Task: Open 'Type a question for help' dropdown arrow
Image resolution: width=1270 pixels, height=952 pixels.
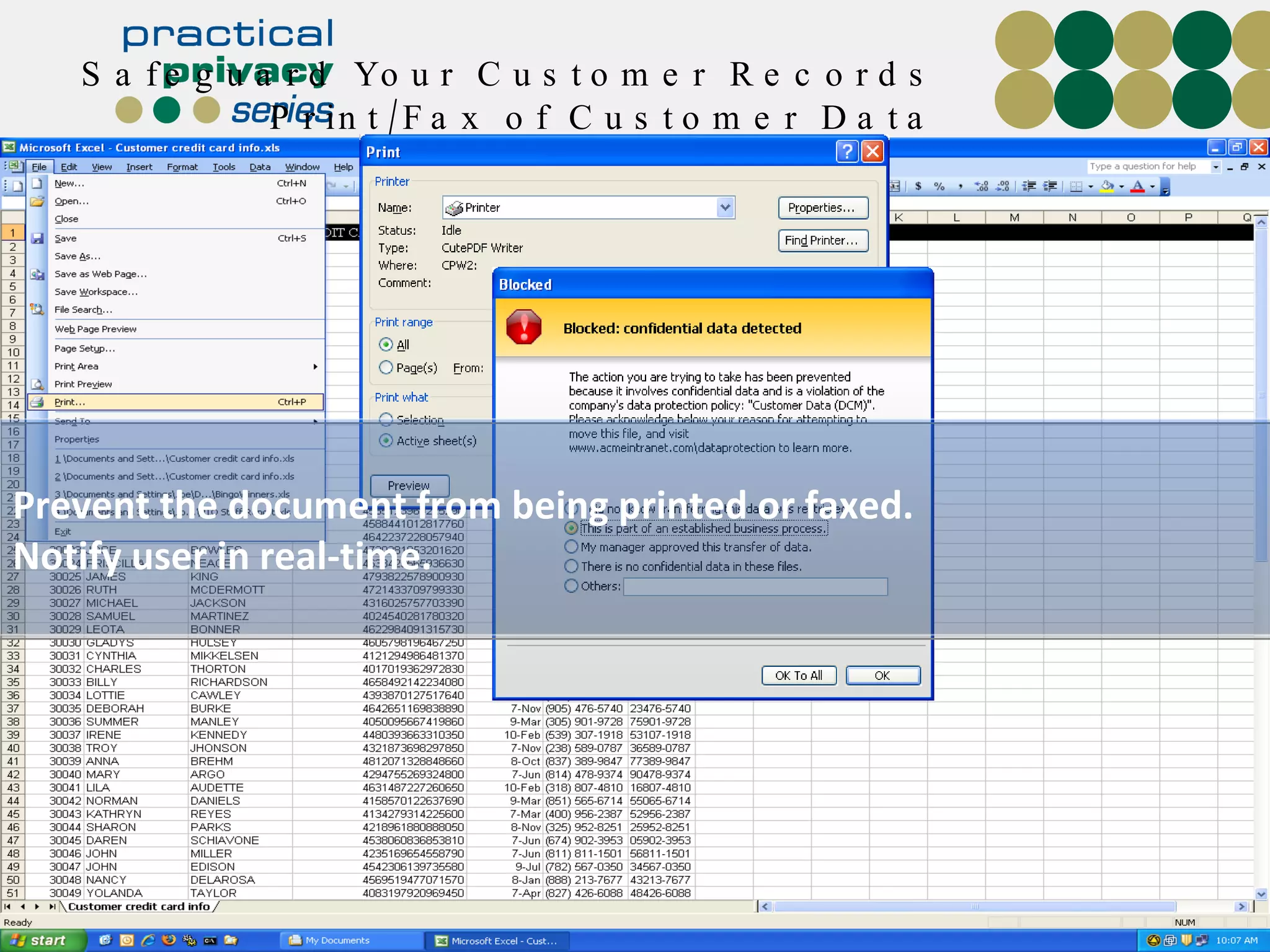Action: pyautogui.click(x=1215, y=167)
